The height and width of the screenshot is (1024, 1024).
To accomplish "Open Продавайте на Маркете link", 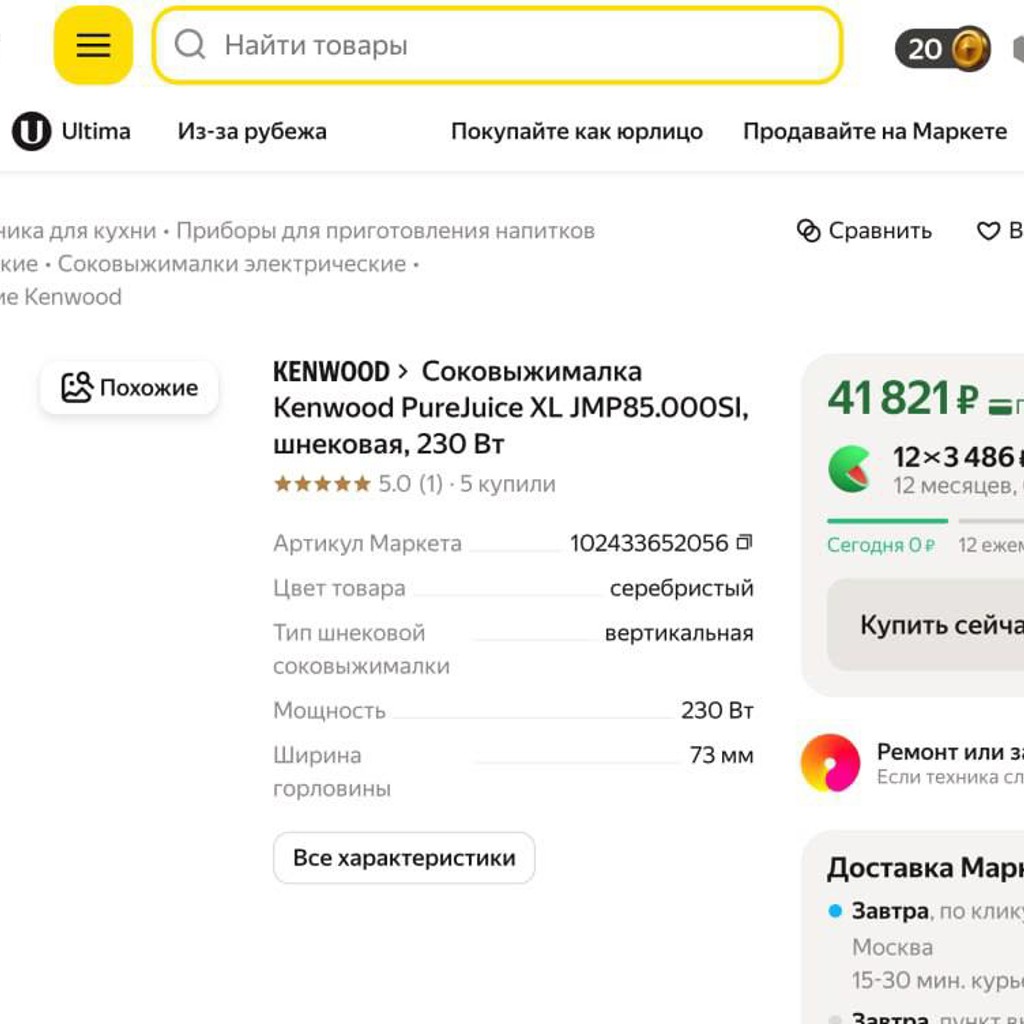I will pyautogui.click(x=875, y=131).
